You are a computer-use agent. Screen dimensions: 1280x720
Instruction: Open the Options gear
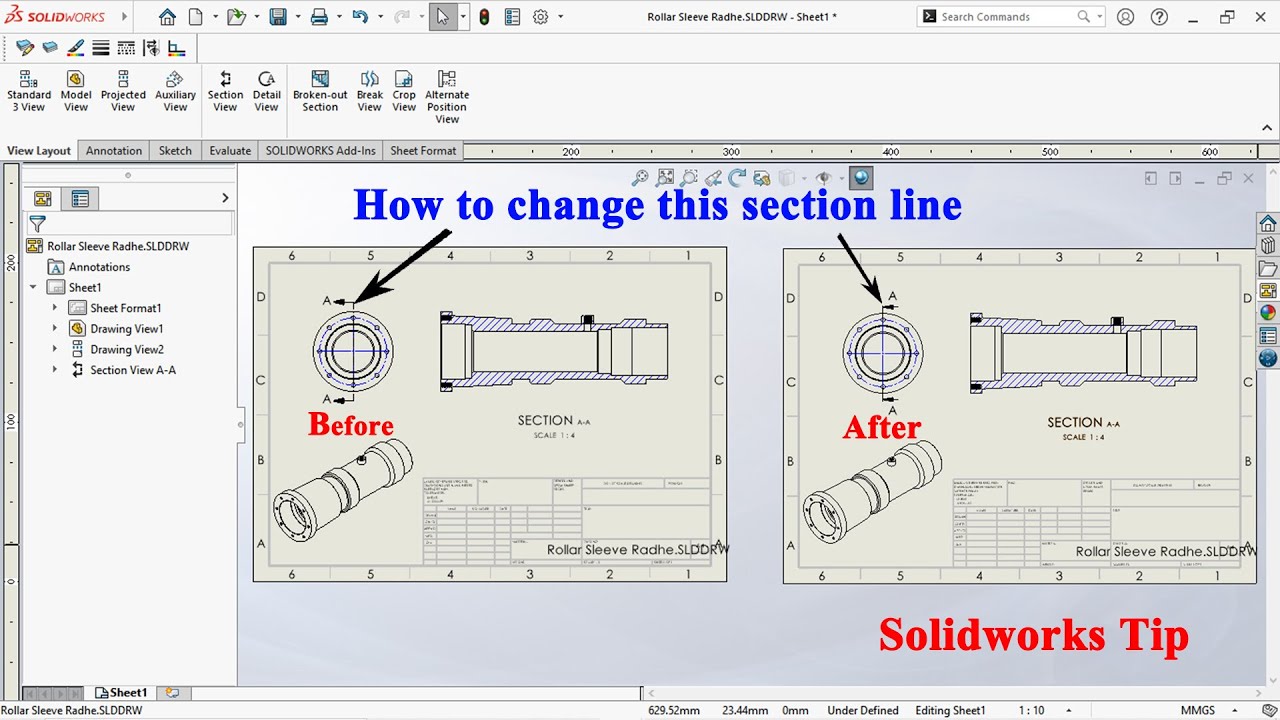pyautogui.click(x=541, y=17)
